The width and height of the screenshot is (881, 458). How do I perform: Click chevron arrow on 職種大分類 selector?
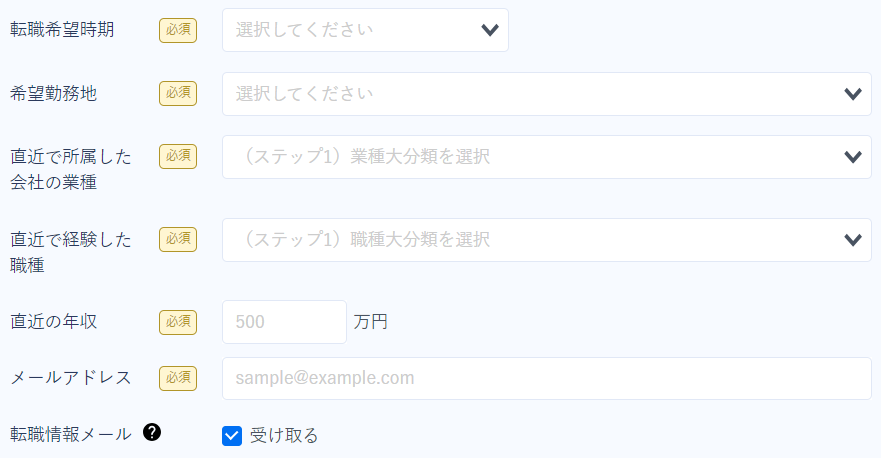853,241
